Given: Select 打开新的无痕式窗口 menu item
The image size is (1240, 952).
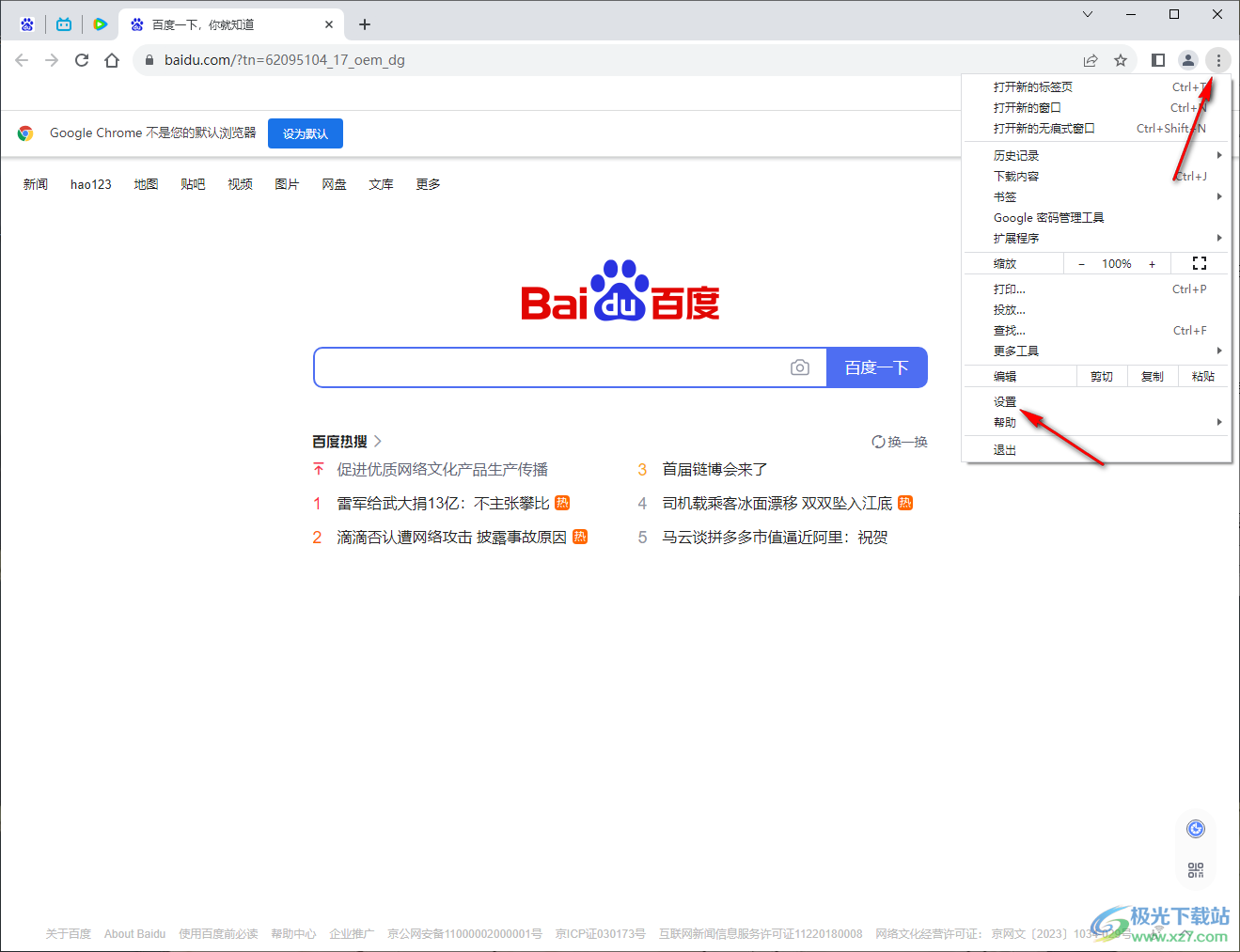Looking at the screenshot, I should pos(1097,128).
